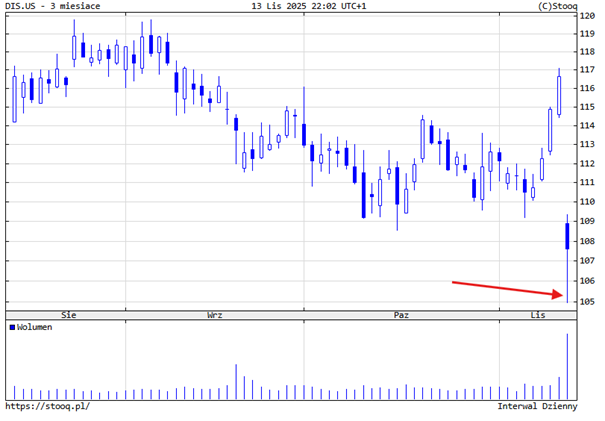Click the 117 price axis label

click(588, 70)
